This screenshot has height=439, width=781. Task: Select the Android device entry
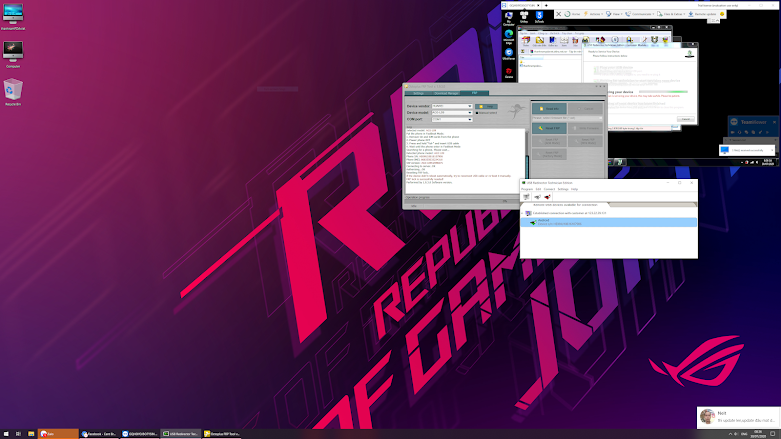(x=609, y=222)
